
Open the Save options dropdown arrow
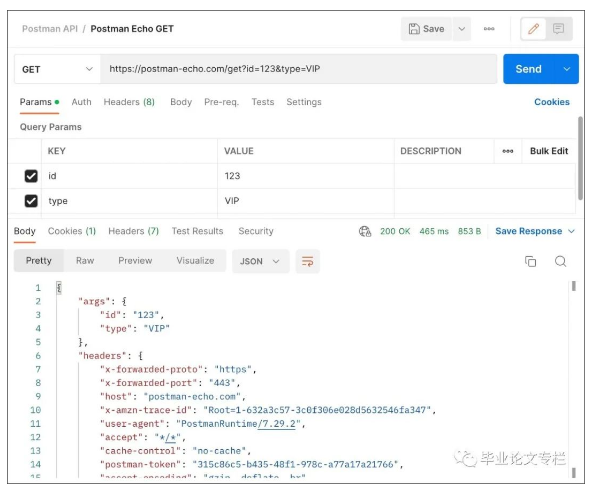tap(462, 29)
